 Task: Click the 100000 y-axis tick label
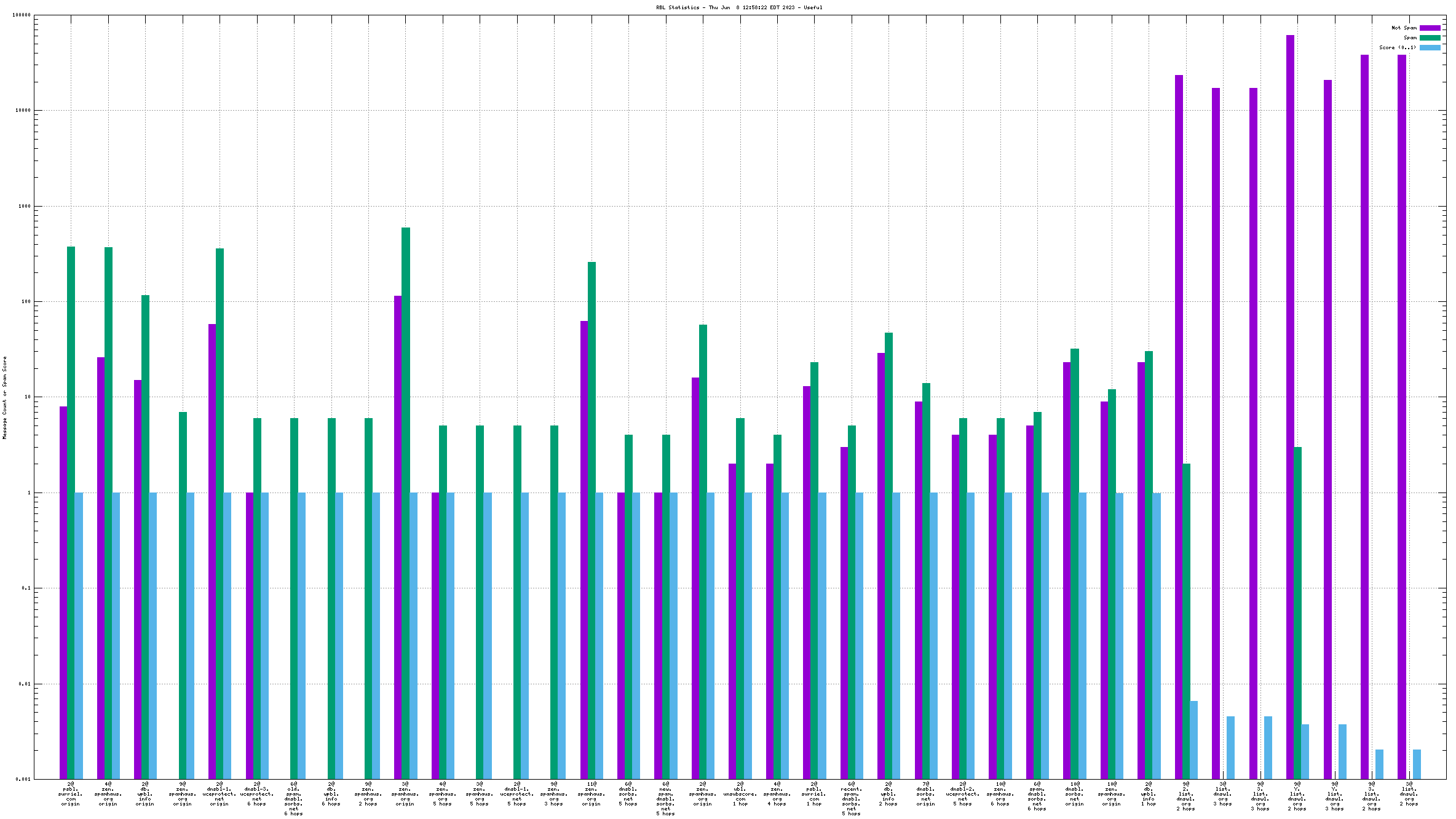pyautogui.click(x=22, y=15)
